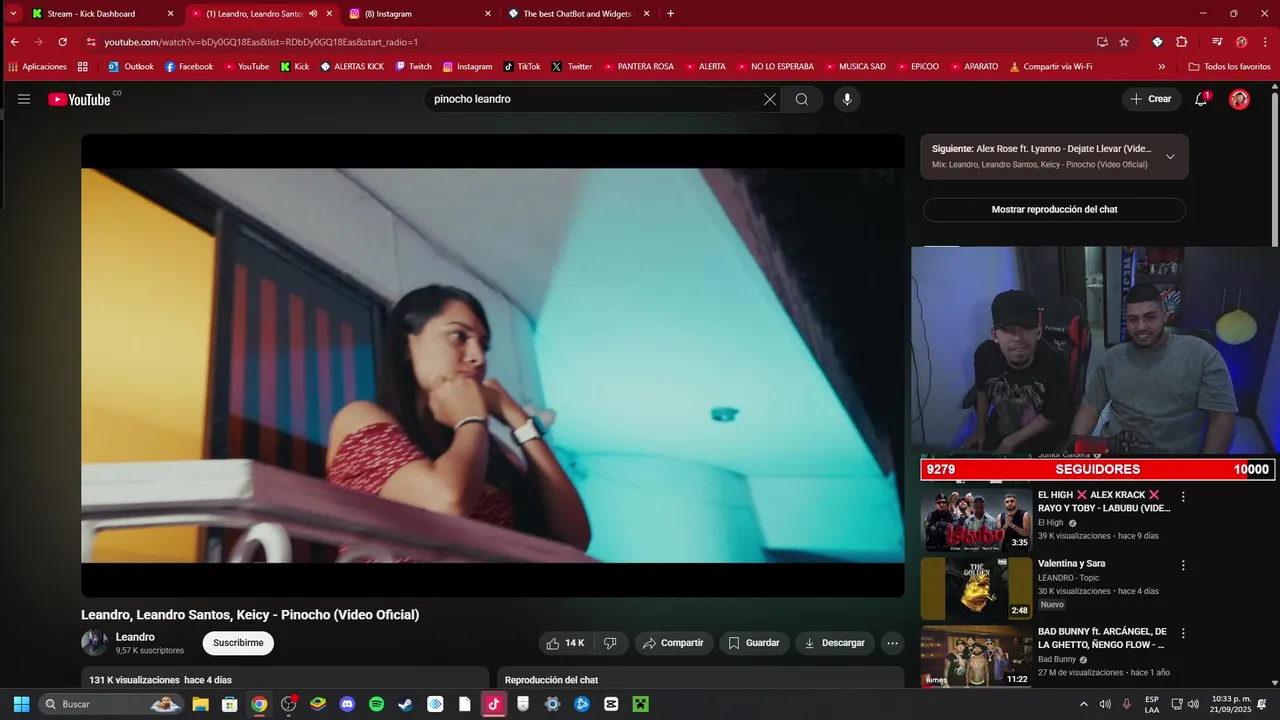This screenshot has width=1280, height=720.
Task: Go to YouTube home via logo
Action: [x=79, y=99]
